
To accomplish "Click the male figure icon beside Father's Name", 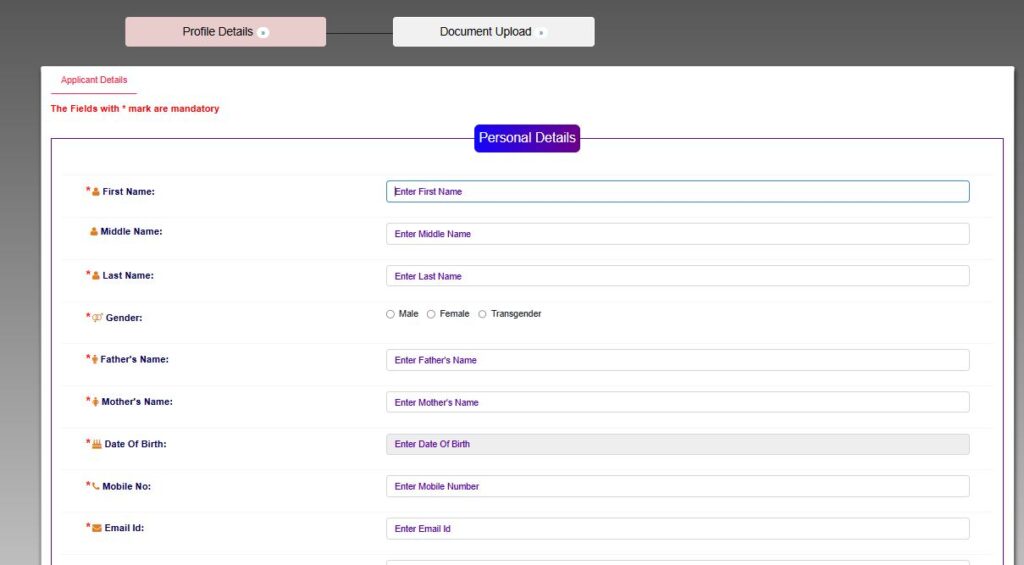I will coord(95,359).
